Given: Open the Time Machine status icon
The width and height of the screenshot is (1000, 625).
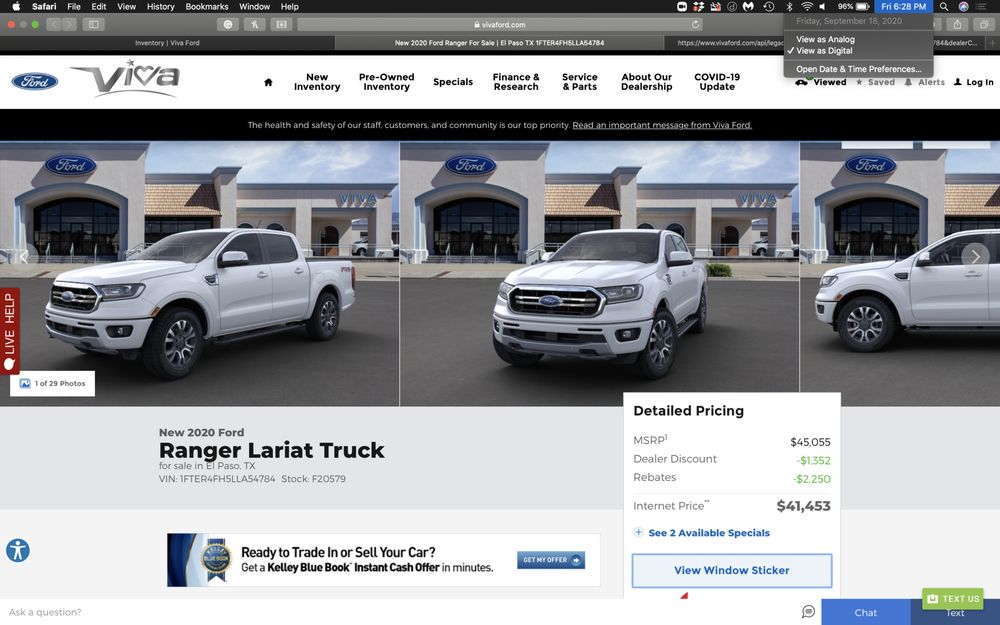Looking at the screenshot, I should point(769,6).
